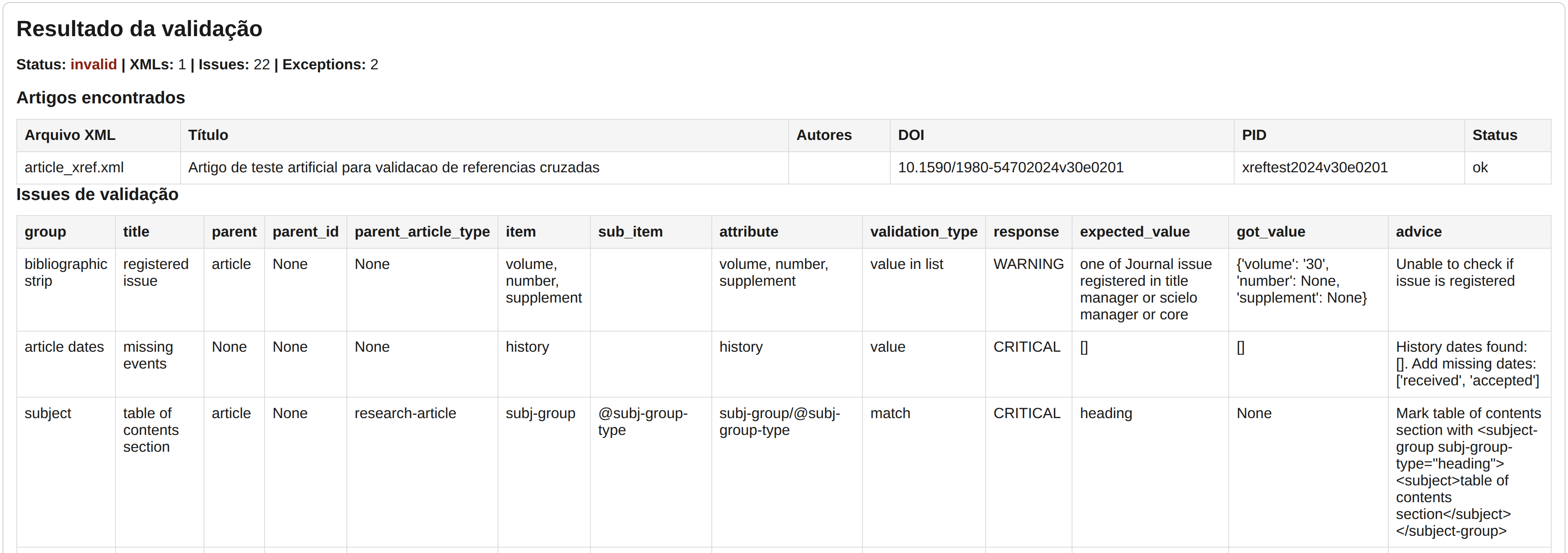Click the 'Issues de validação' heading
This screenshot has height=553, width=1568.
tap(97, 194)
